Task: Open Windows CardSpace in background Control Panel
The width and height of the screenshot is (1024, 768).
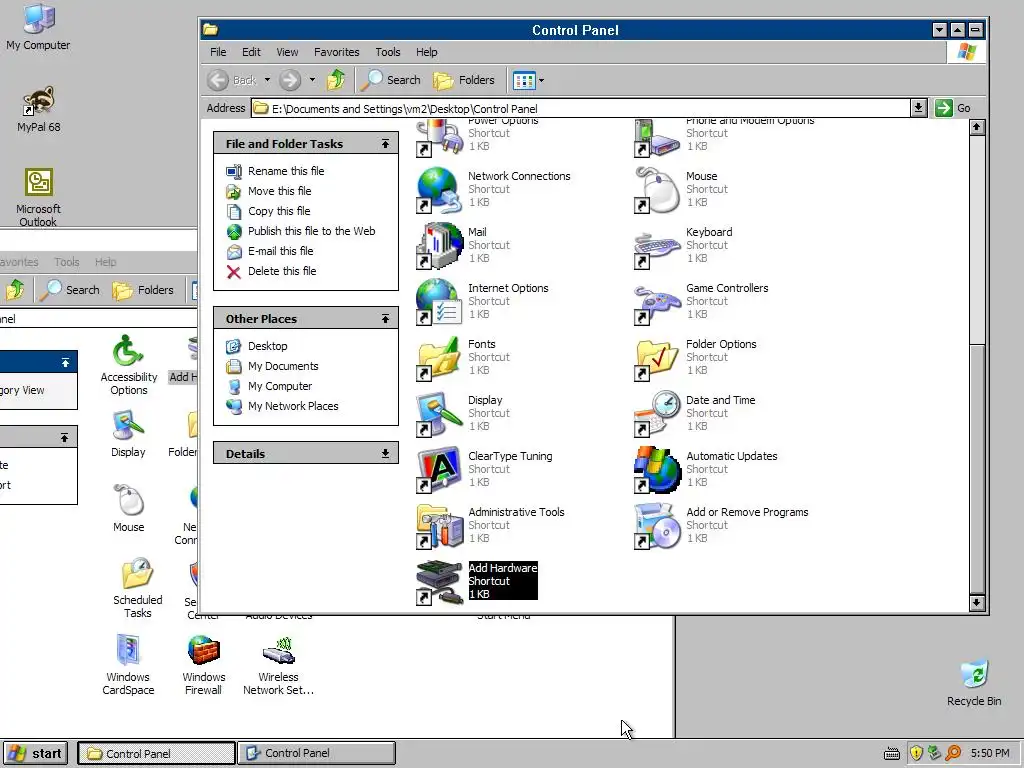Action: pyautogui.click(x=128, y=665)
